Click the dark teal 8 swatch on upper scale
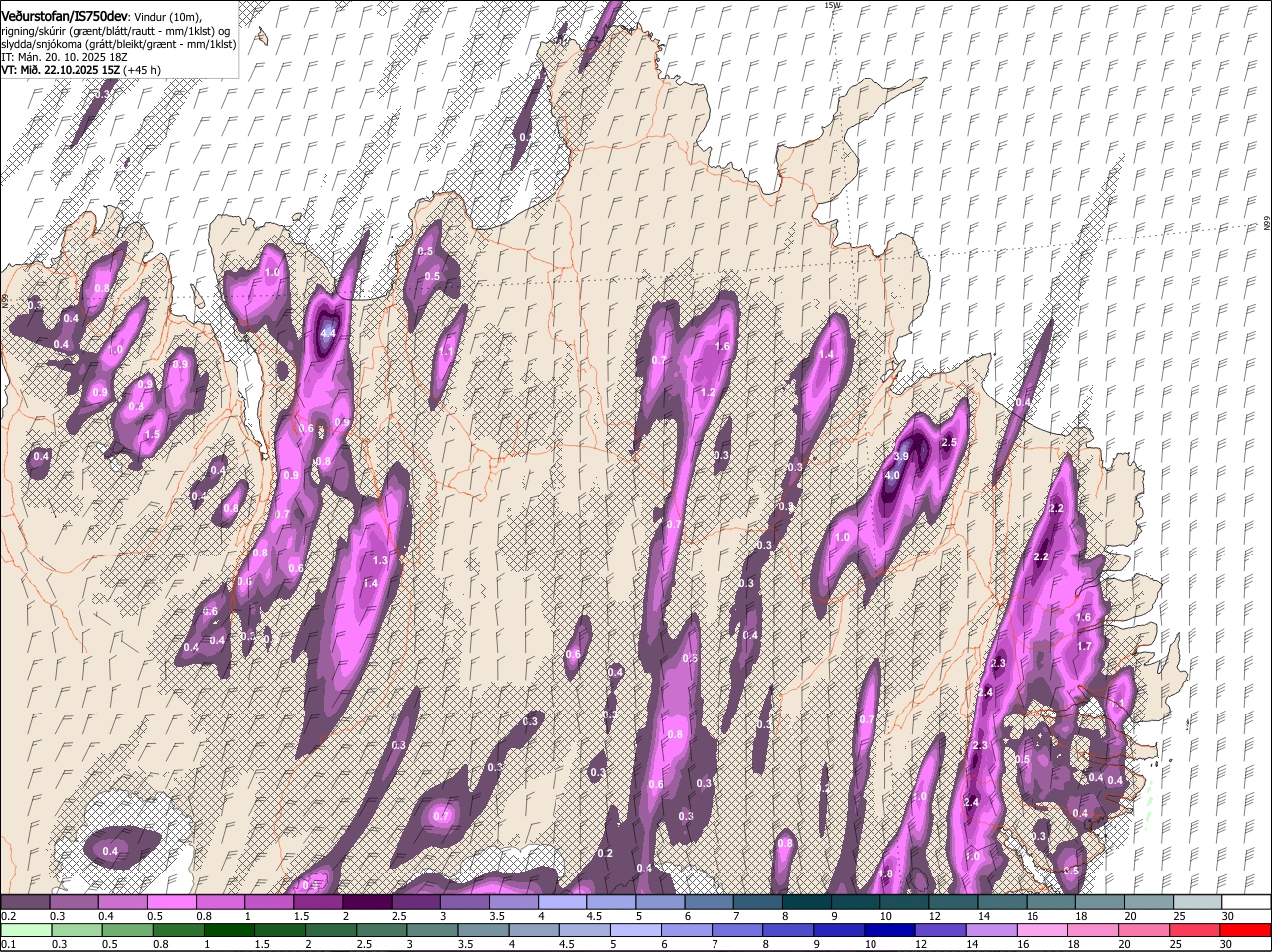The height and width of the screenshot is (952, 1272). (x=807, y=901)
